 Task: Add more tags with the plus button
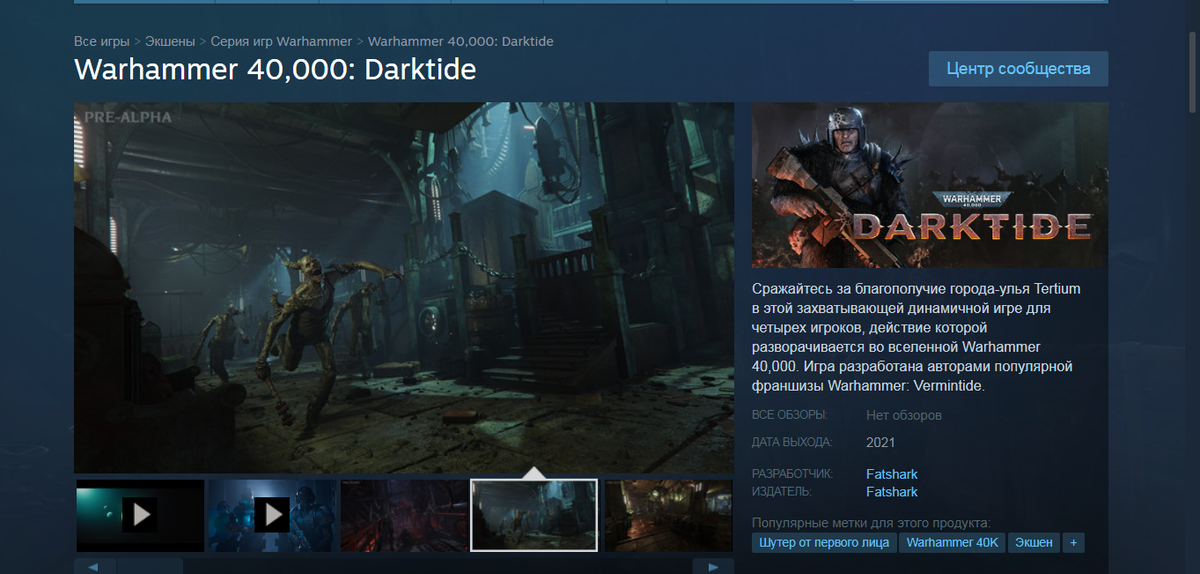tap(1074, 542)
